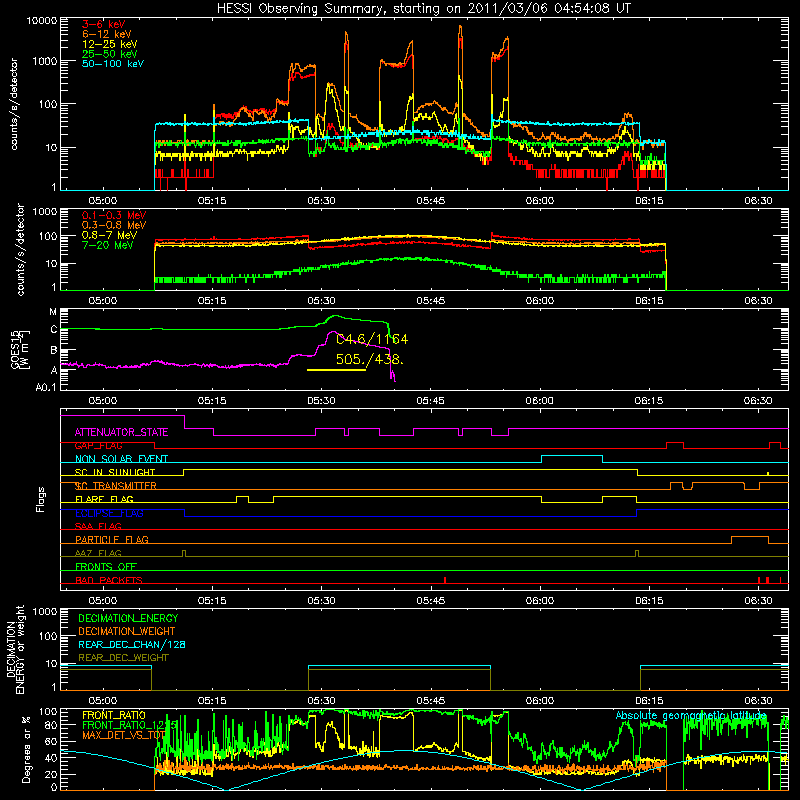Screen dimensions: 800x800
Task: Select the red 0.1-0.3 MeV legend label
Action: (x=114, y=215)
